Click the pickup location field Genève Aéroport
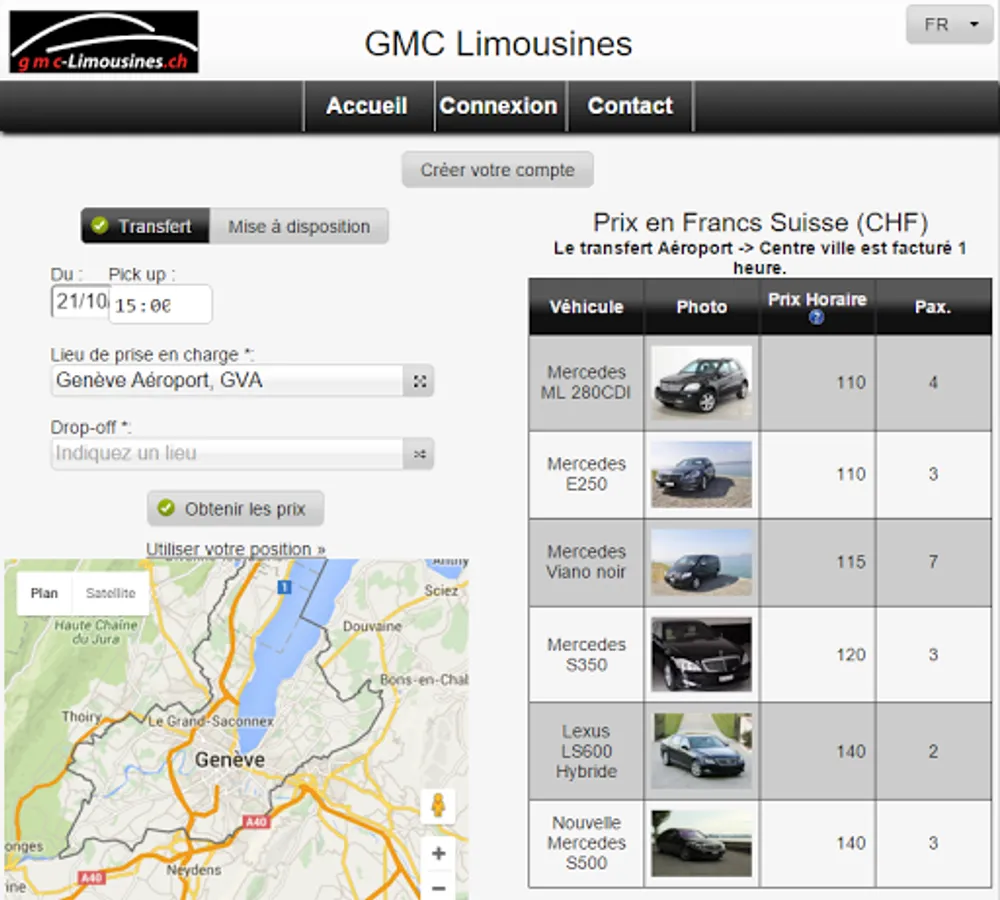The image size is (1000, 900). click(x=226, y=381)
